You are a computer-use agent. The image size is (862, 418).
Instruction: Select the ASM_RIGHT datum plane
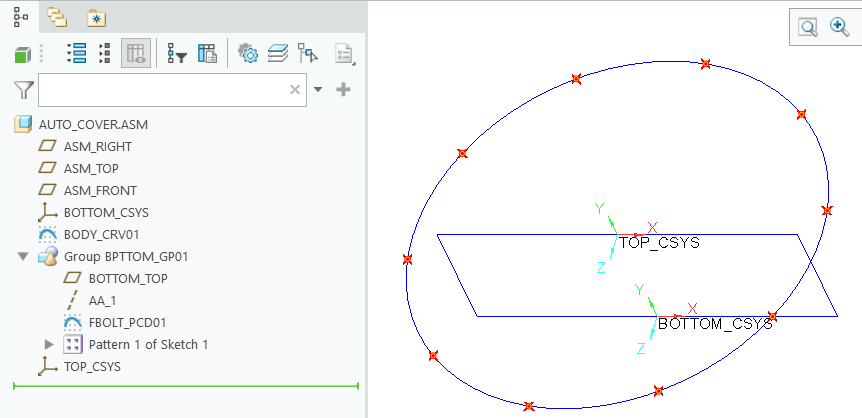[98, 147]
